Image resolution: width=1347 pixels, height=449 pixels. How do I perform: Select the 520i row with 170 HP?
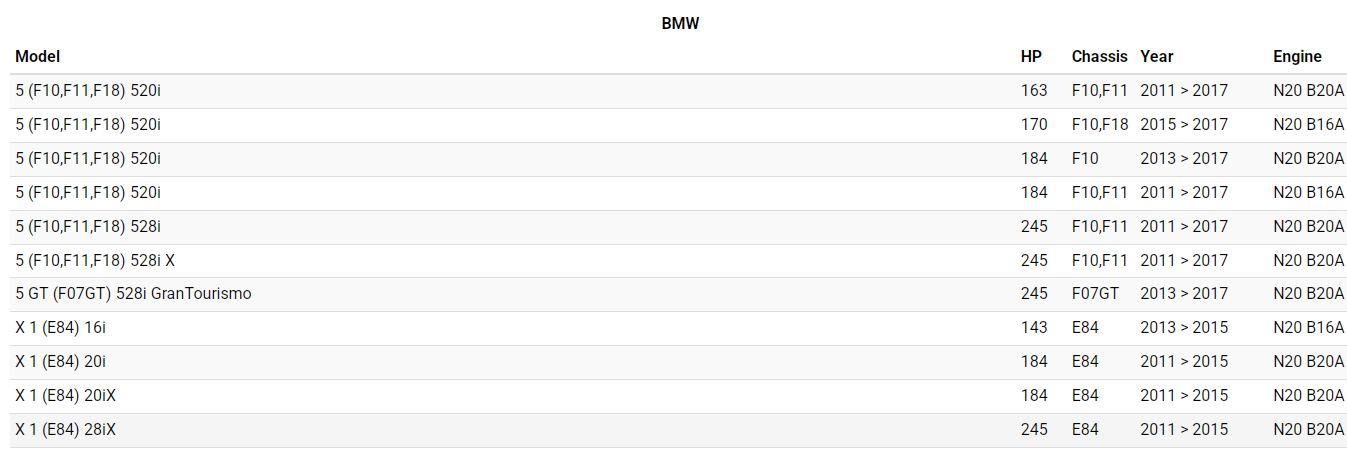click(x=88, y=125)
